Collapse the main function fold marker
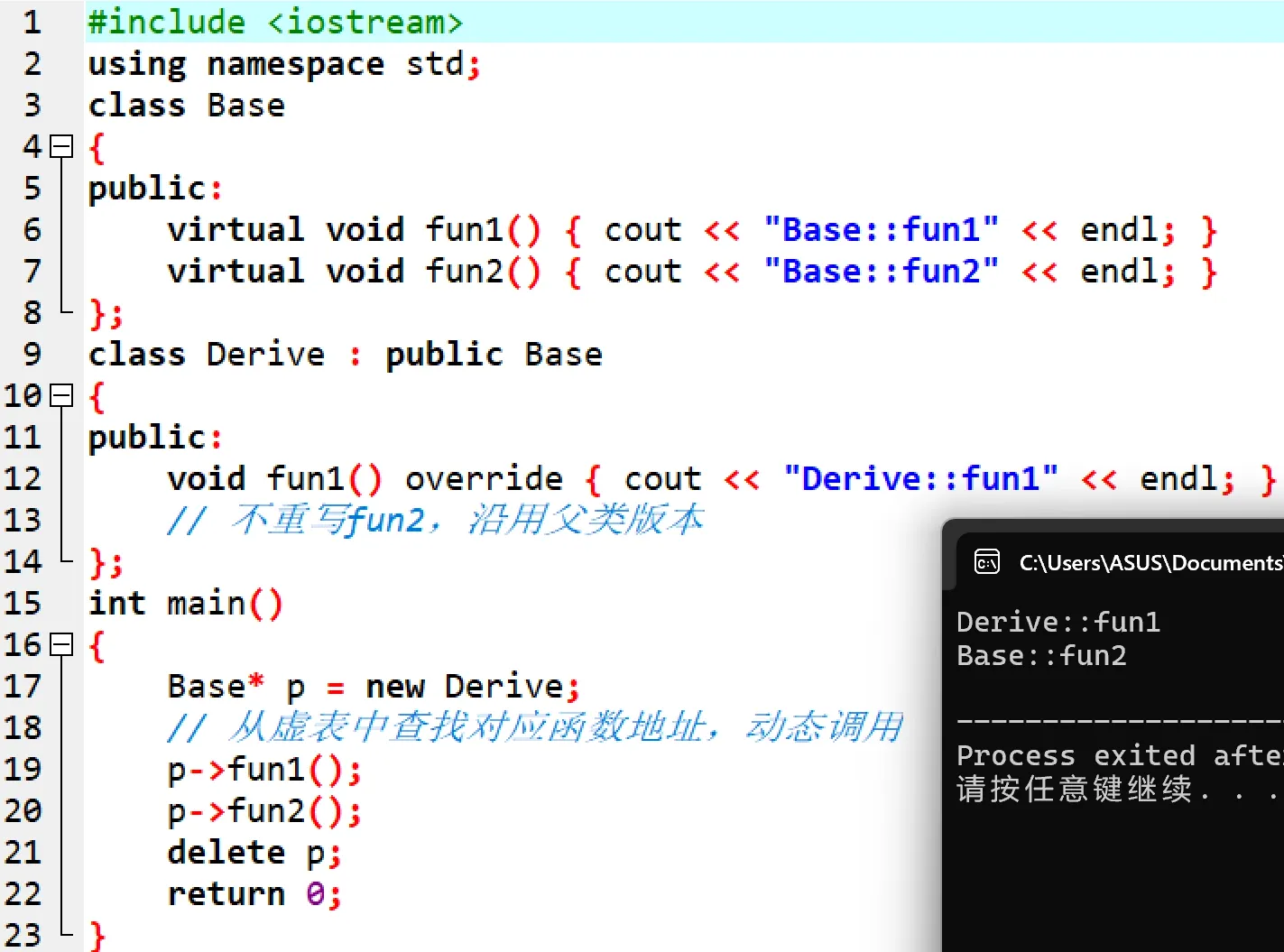 click(x=61, y=644)
